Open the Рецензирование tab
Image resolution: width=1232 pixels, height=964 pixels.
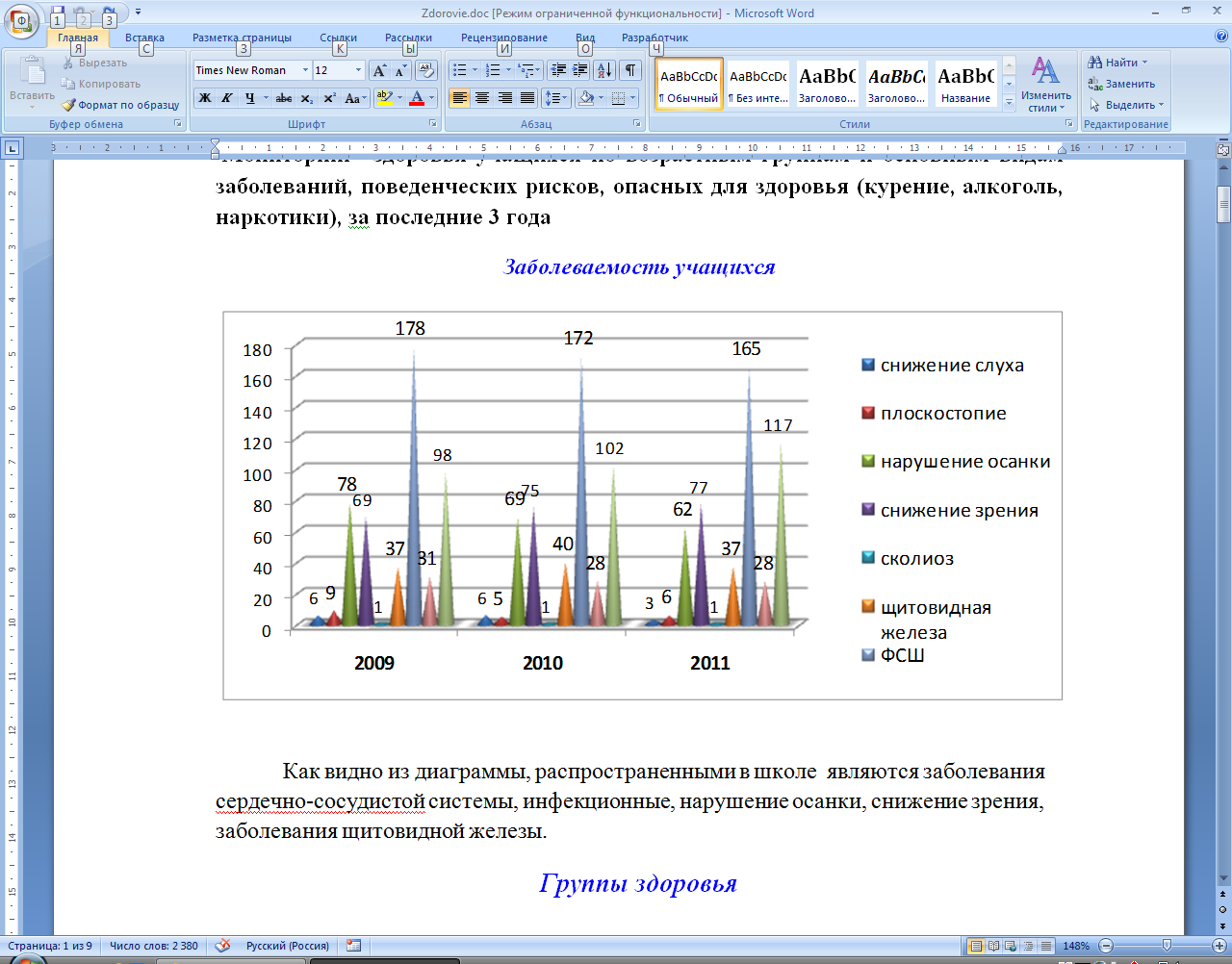(504, 38)
